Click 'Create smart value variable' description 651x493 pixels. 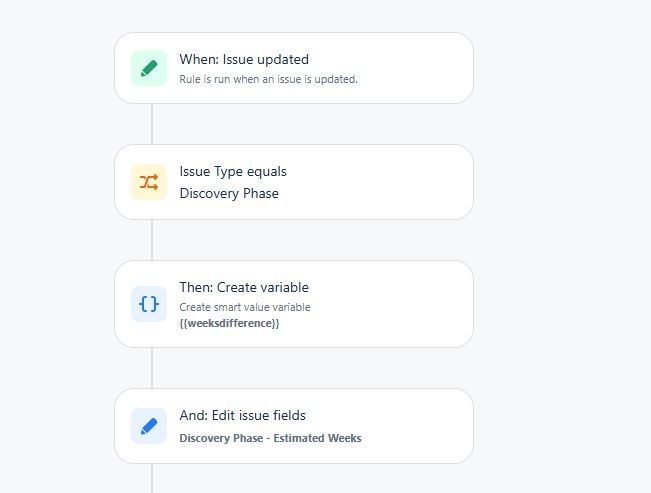click(245, 307)
